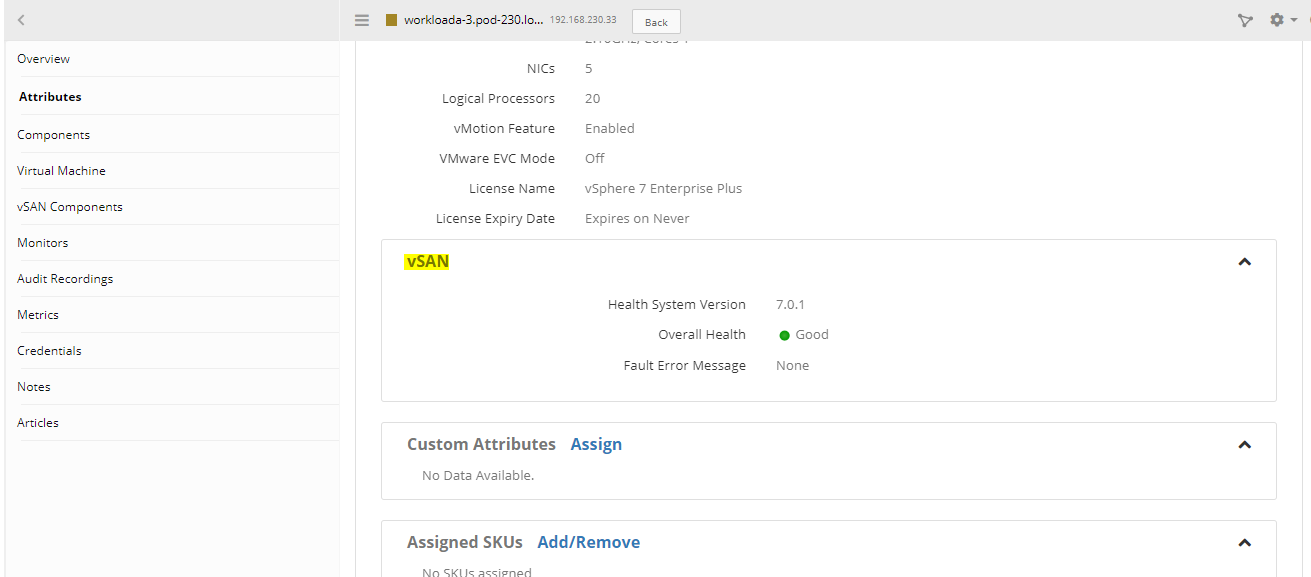The image size is (1311, 577).
Task: Open the dropdown arrow next to the gear
Action: [1296, 21]
